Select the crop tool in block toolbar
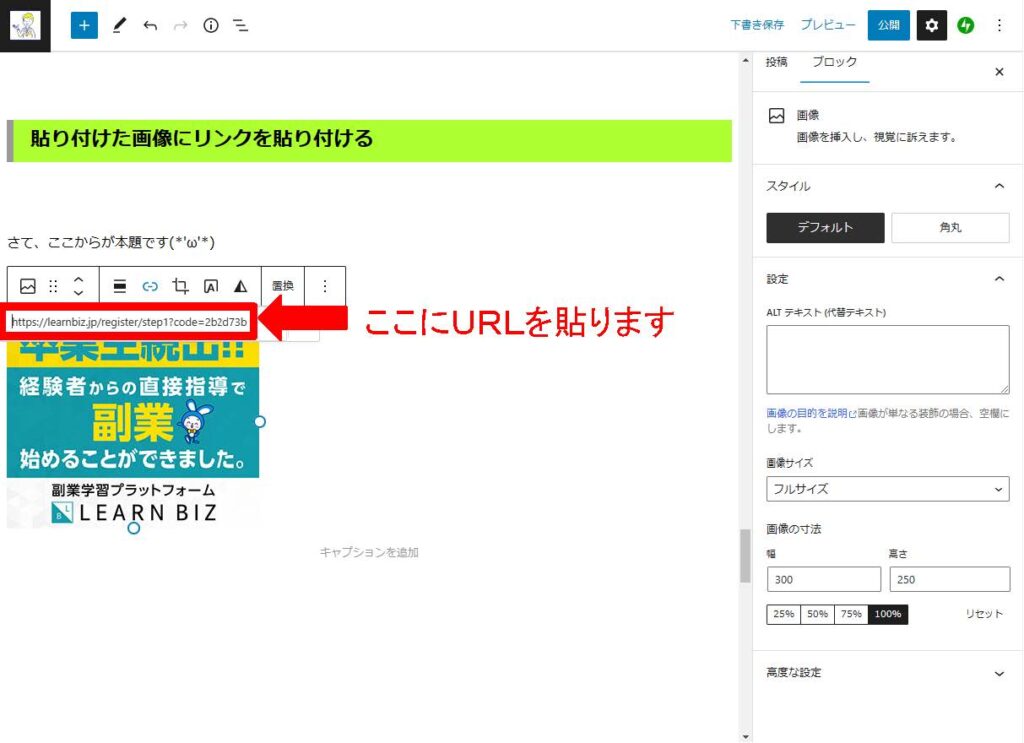Screen dimensions: 1024x743 click(x=180, y=286)
